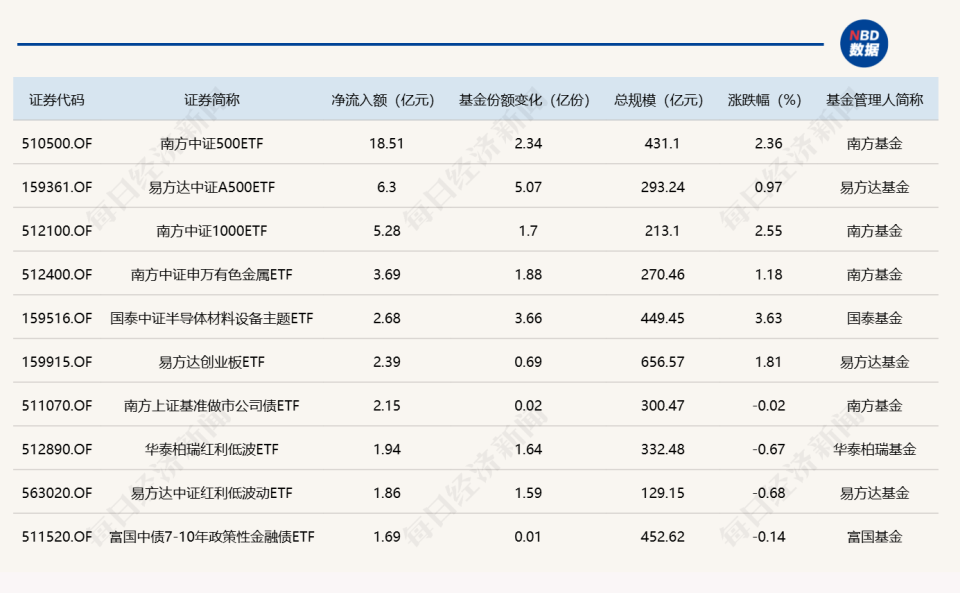Click 易方达基金 in the 159915.OF row
Image resolution: width=960 pixels, height=593 pixels.
[874, 362]
